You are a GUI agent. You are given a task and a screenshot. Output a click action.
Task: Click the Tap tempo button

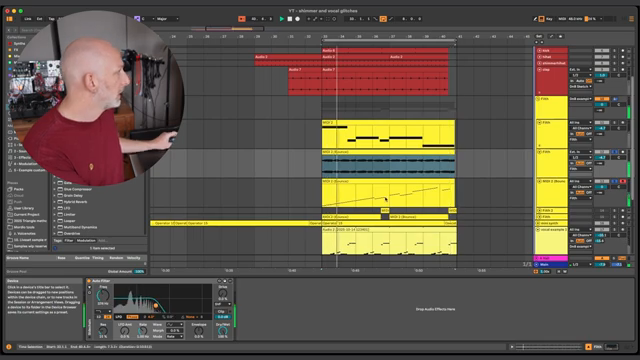click(51, 19)
